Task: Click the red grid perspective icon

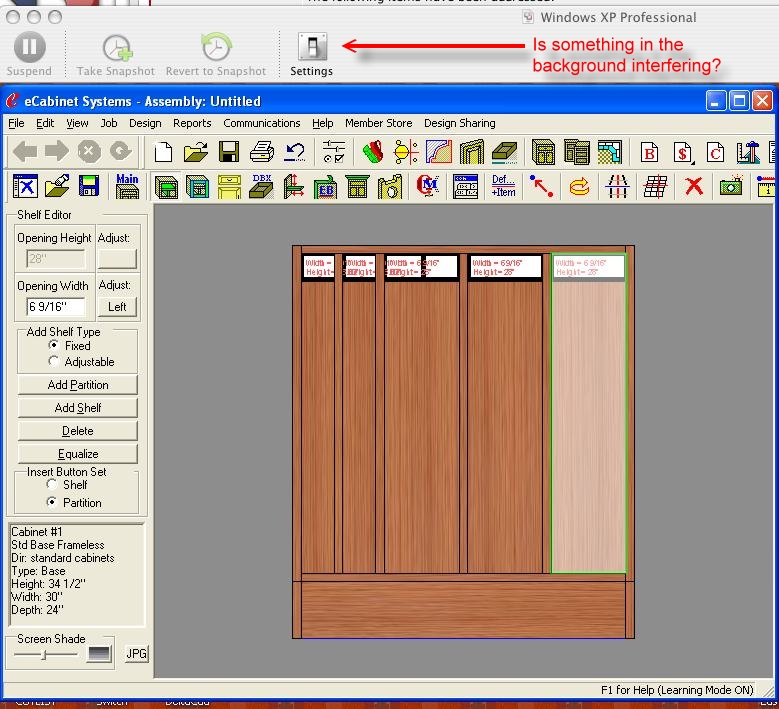Action: [x=655, y=187]
